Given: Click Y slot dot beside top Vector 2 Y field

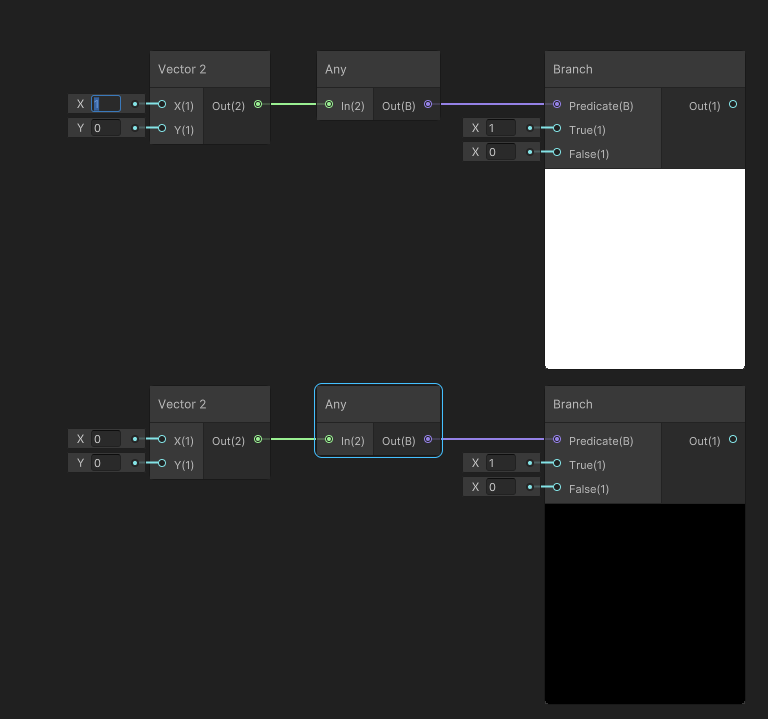Looking at the screenshot, I should (135, 128).
